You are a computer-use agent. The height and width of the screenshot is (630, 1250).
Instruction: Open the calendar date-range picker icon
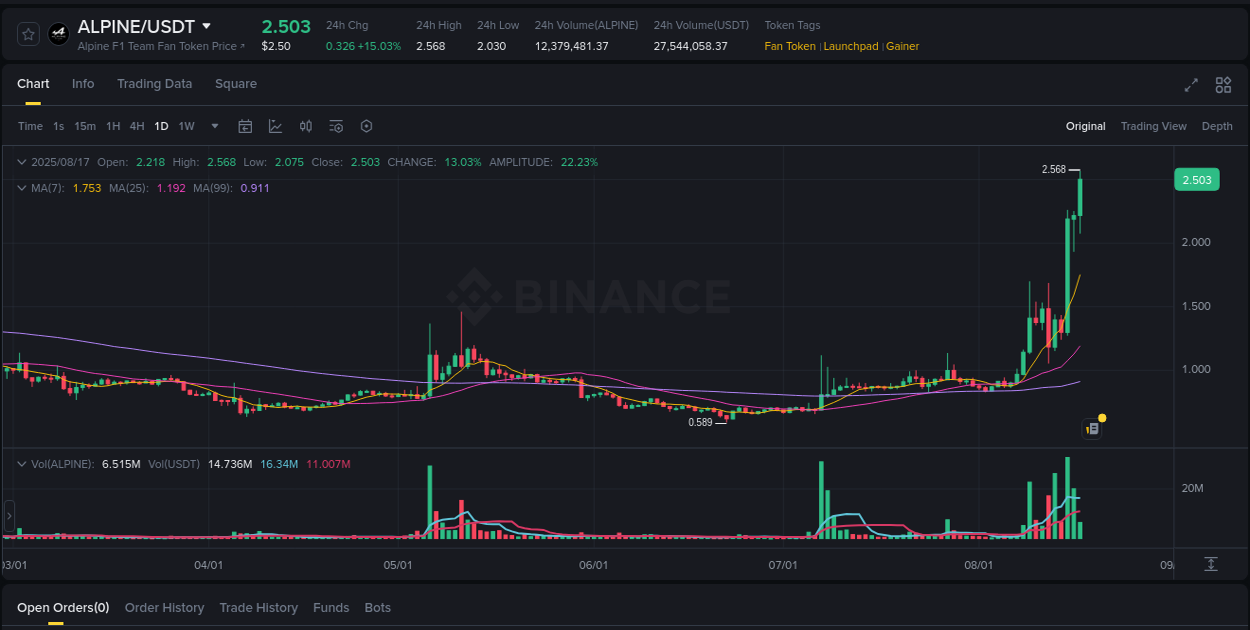(245, 126)
